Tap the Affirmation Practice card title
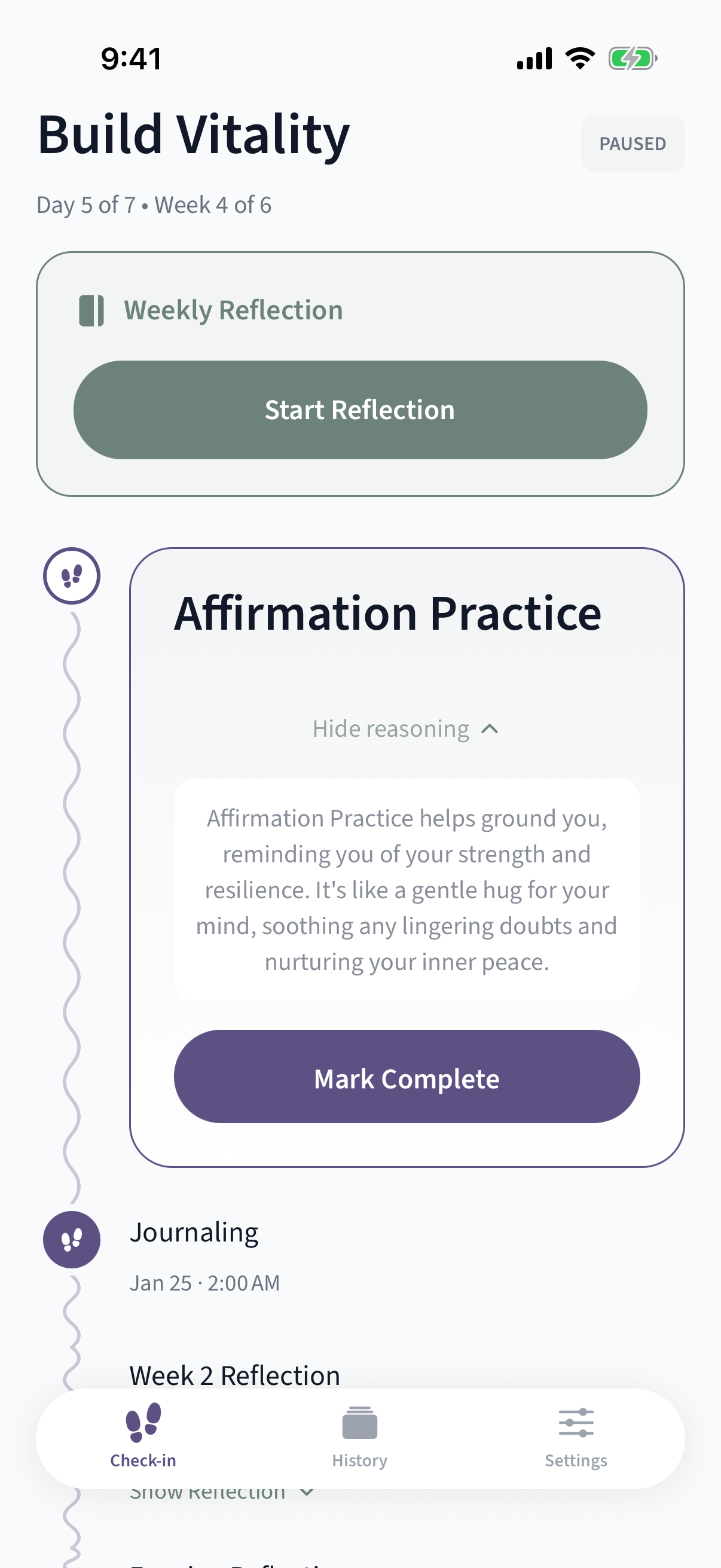The height and width of the screenshot is (1568, 721). (x=387, y=613)
